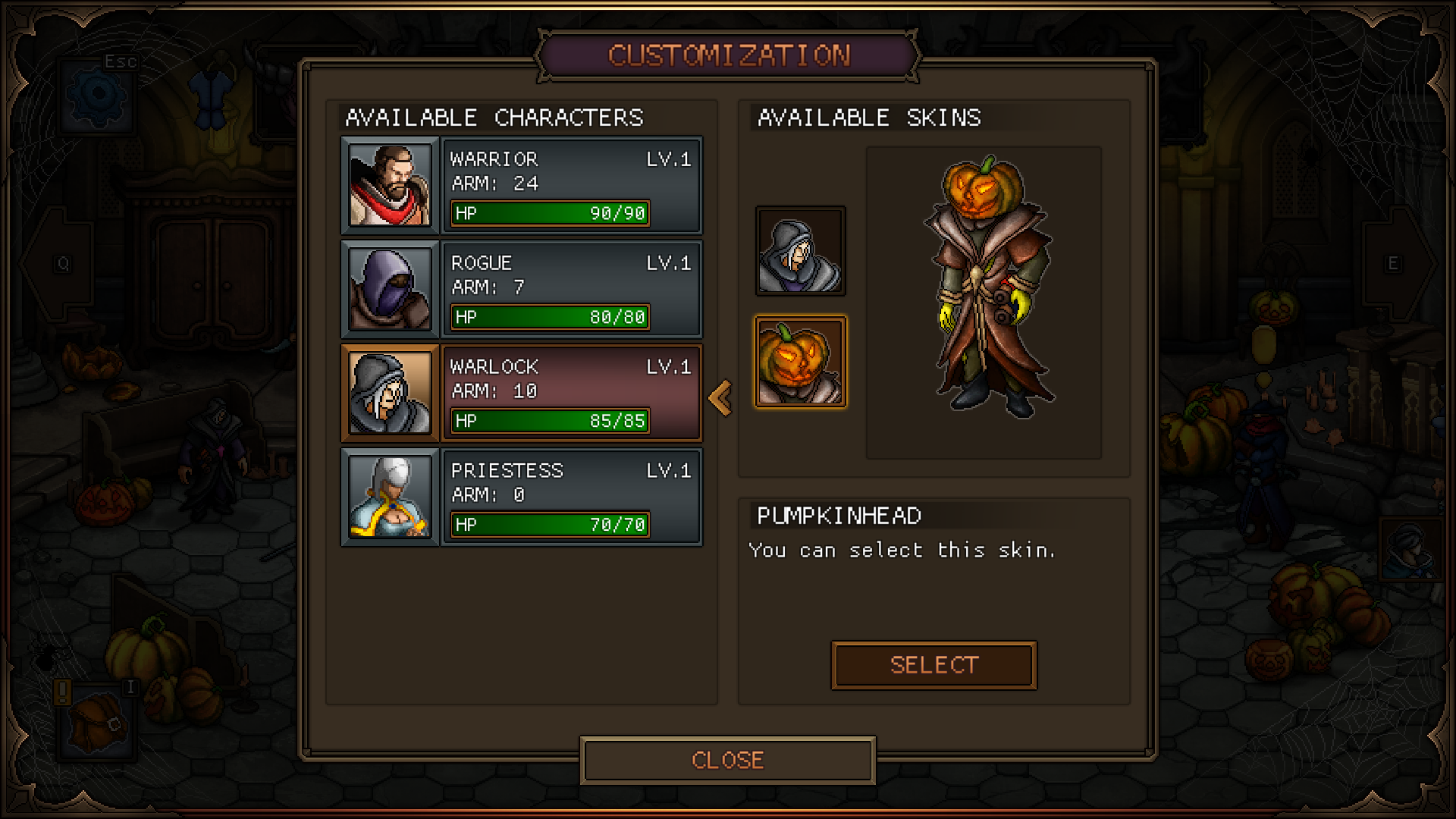This screenshot has height=819, width=1456.
Task: Click the orange chevron arrow beside Warlock
Action: tap(720, 397)
